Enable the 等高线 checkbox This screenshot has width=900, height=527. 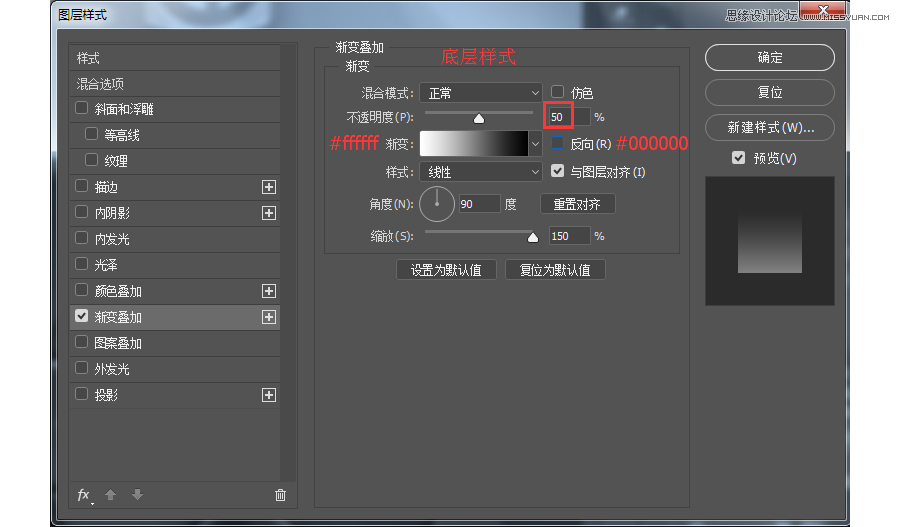click(91, 134)
